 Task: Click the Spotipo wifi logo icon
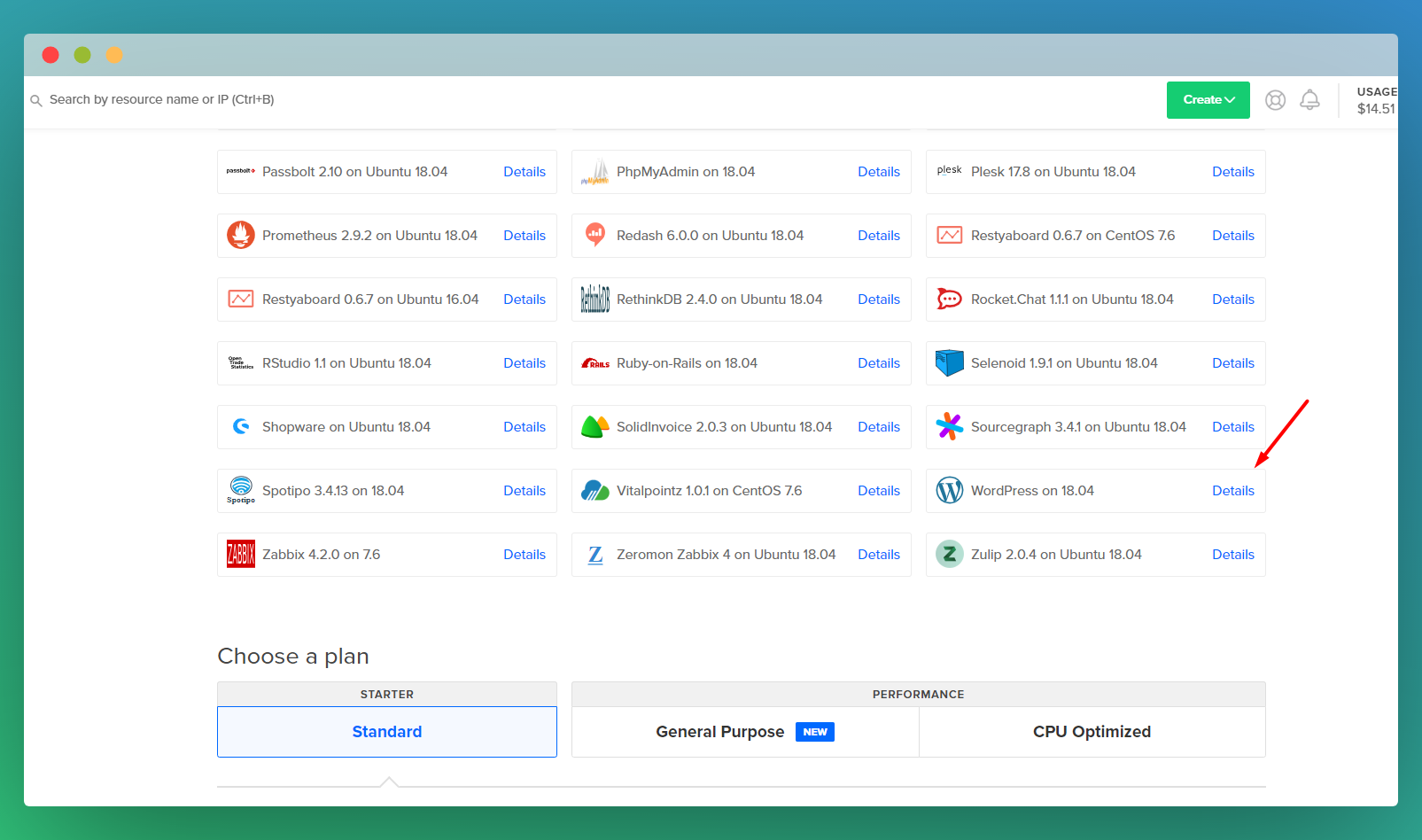241,490
